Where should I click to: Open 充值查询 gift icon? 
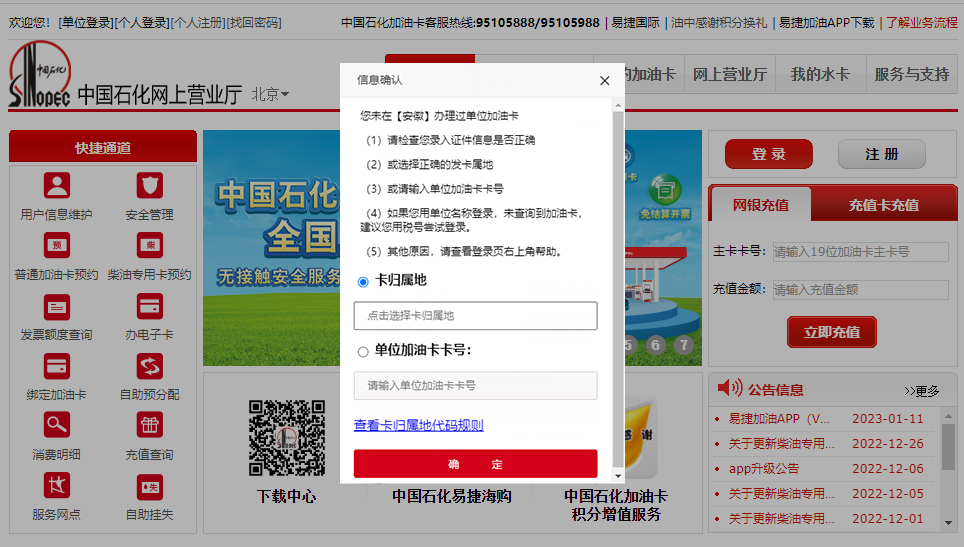point(149,425)
